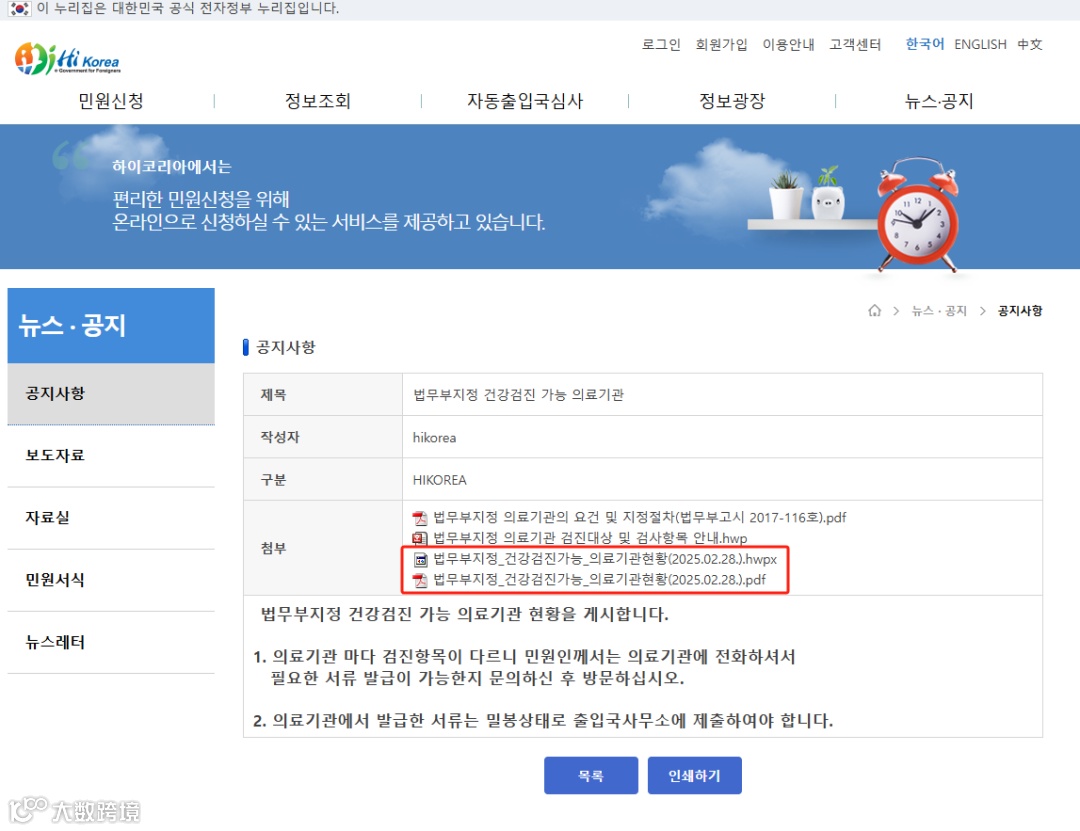Download 의료기관현황(2025.02.28.).hwpx file
This screenshot has width=1080, height=831.
tap(605, 560)
